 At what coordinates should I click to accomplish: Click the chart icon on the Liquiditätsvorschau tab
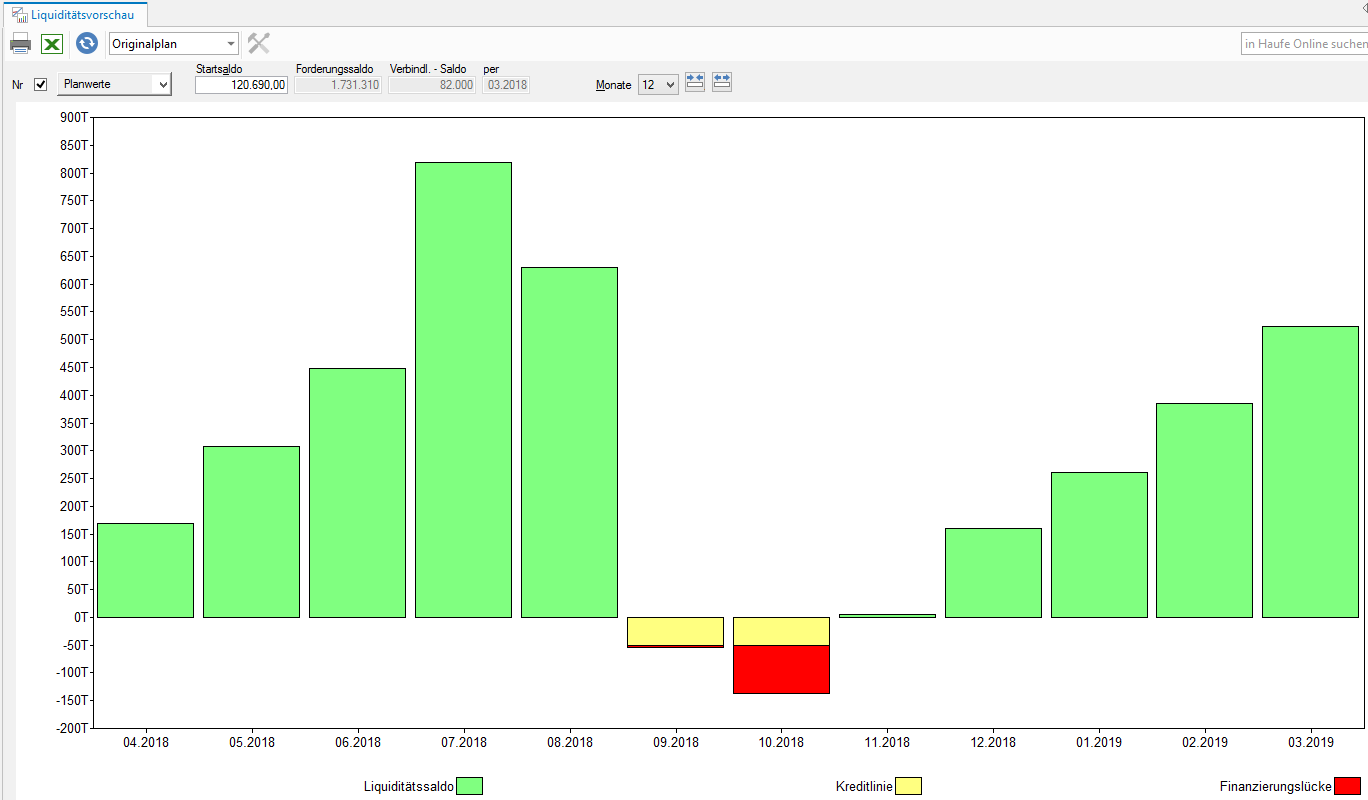click(19, 14)
